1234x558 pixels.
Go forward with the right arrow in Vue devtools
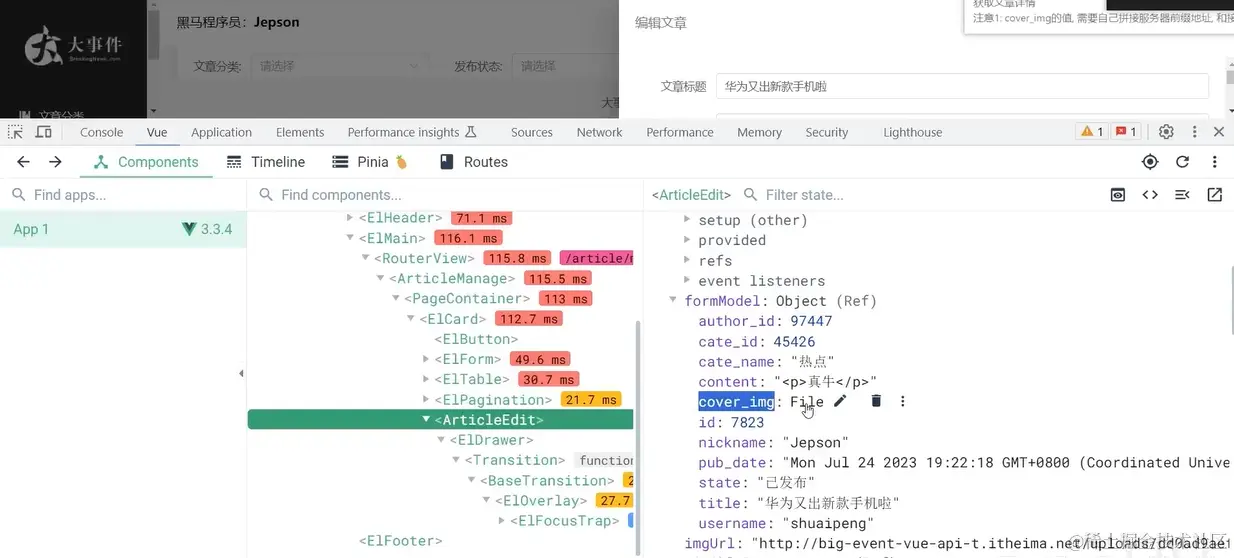coord(56,162)
